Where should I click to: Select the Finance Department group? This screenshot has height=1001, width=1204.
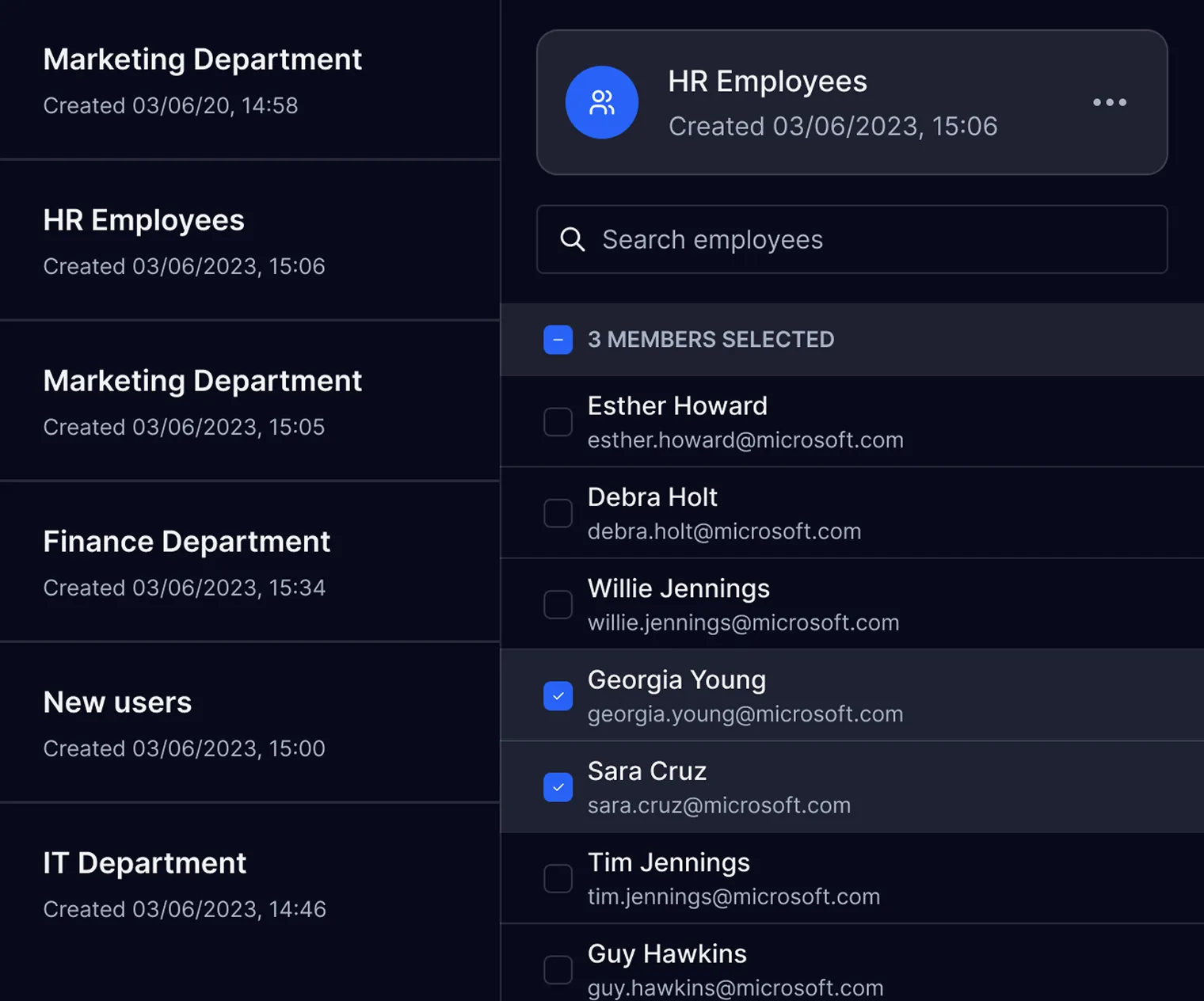[186, 561]
